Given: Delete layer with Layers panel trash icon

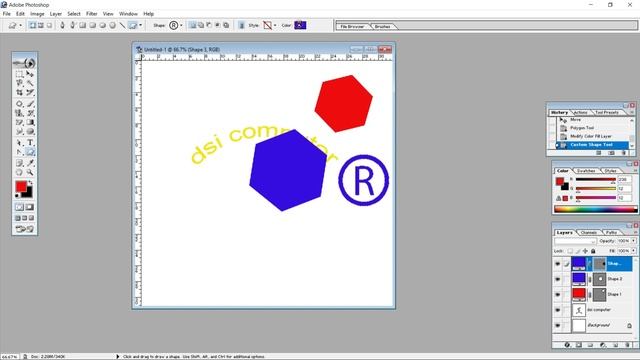Looking at the screenshot, I should [628, 345].
